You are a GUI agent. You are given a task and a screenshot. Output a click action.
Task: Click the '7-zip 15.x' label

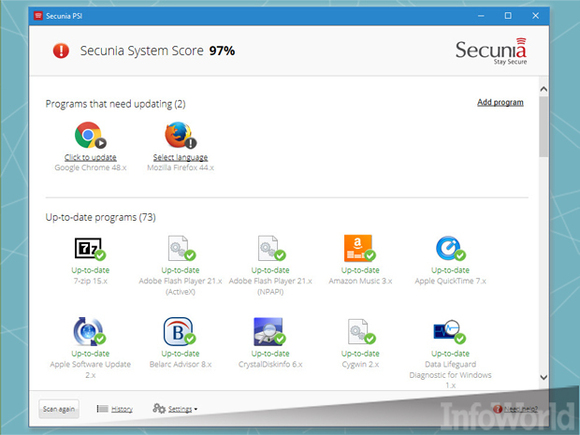[x=90, y=281]
